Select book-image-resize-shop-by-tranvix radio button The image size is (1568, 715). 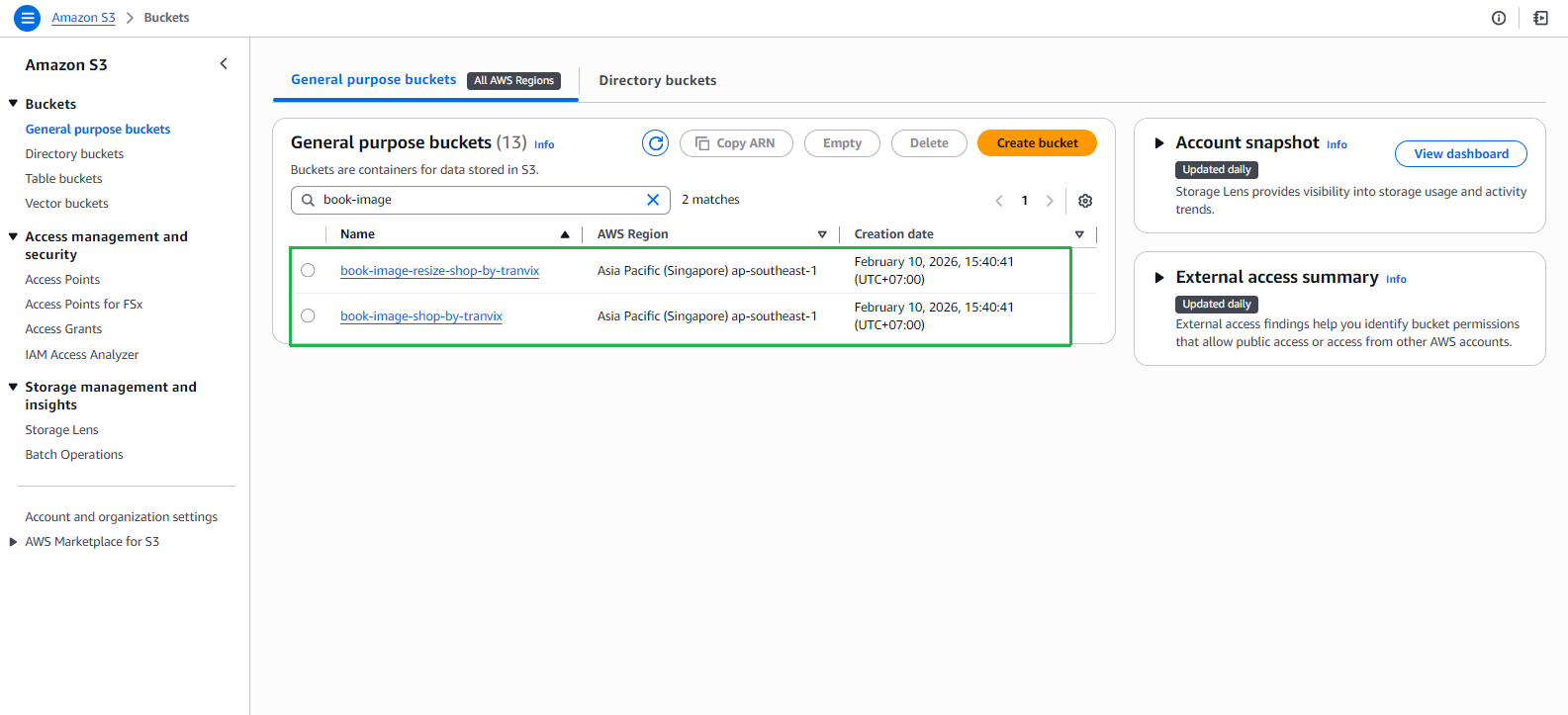[x=308, y=270]
